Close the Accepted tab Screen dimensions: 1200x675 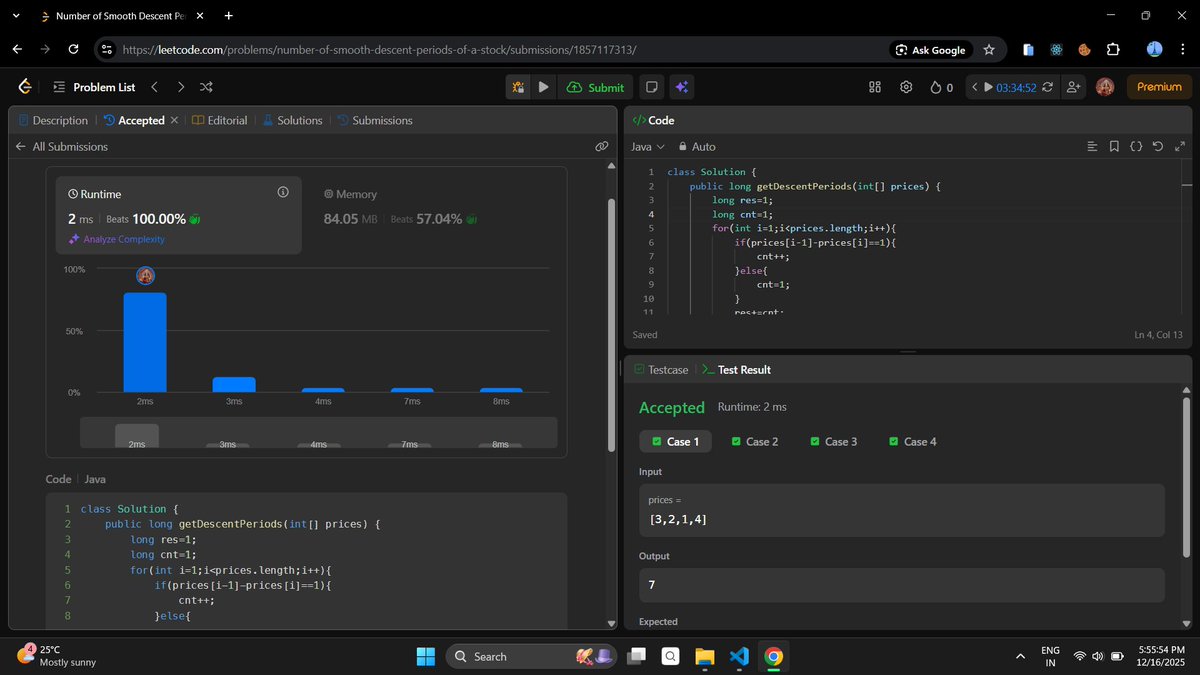[174, 120]
